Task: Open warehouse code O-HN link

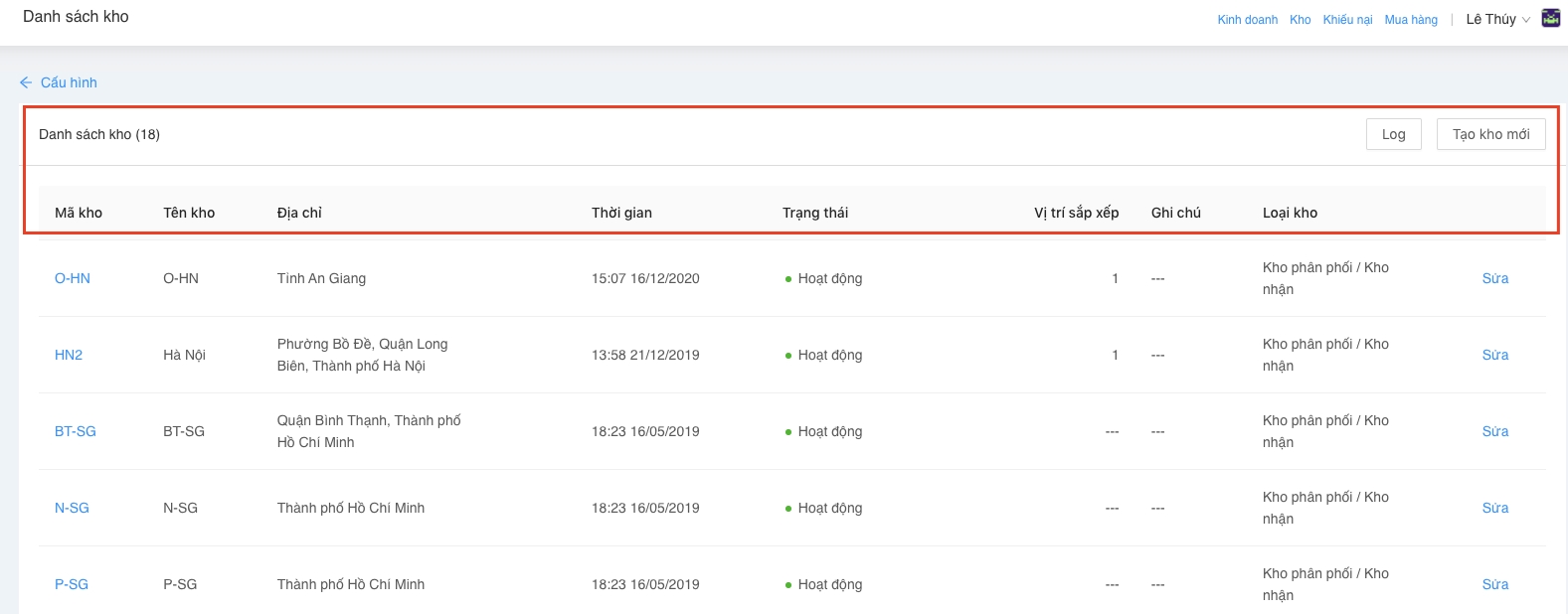Action: coord(73,278)
